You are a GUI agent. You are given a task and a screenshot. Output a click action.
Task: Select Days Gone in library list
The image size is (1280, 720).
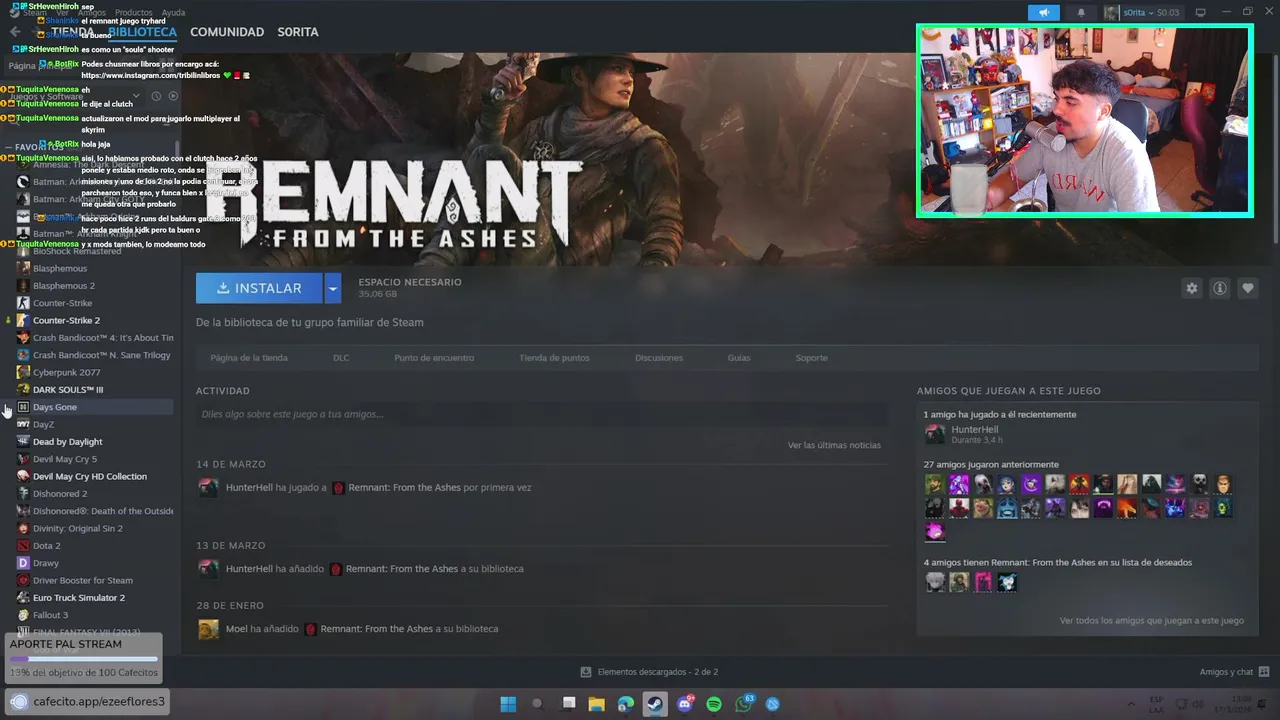tap(94, 407)
